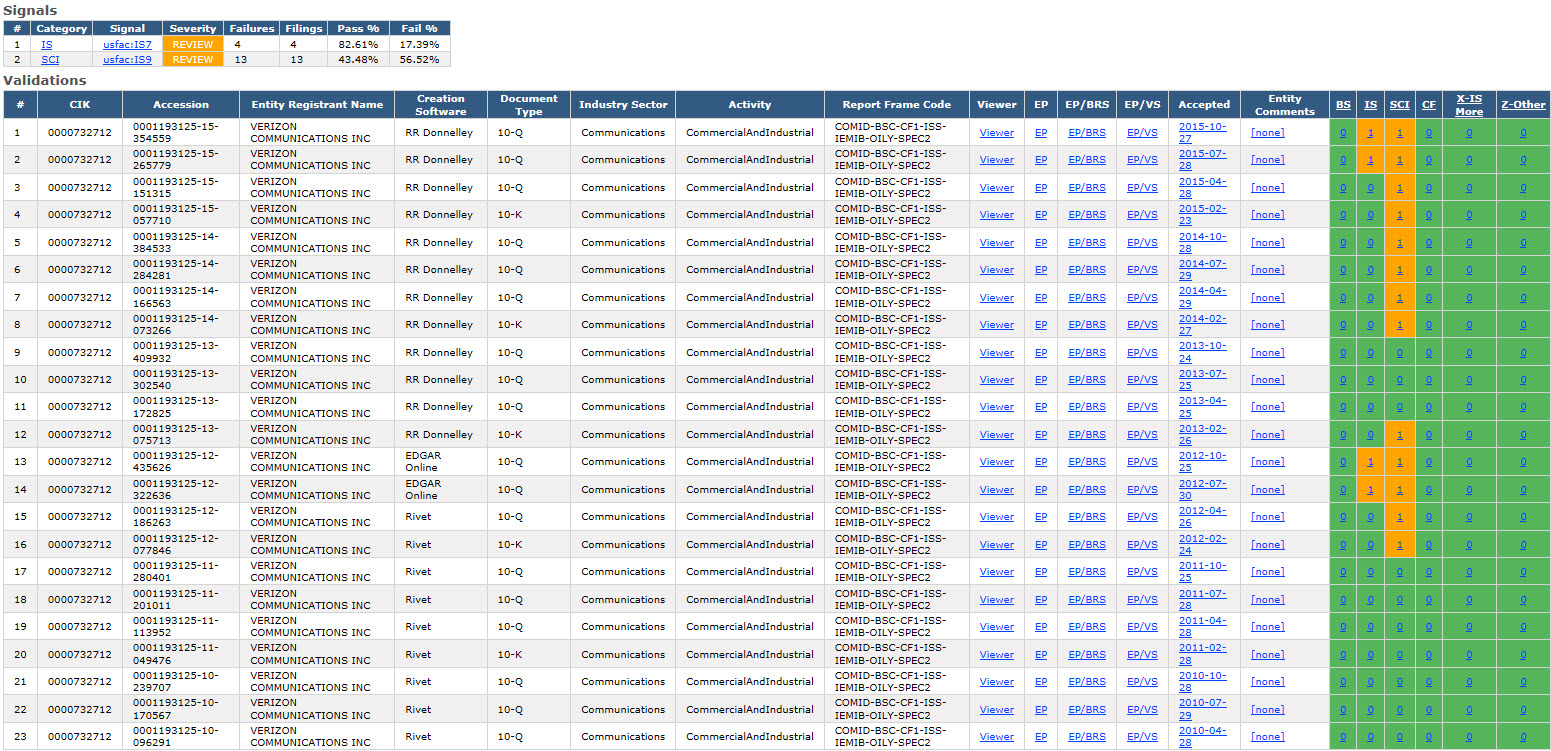Viewport: 1551px width, 751px height.
Task: Sort by the IS validation column header
Action: (1370, 104)
